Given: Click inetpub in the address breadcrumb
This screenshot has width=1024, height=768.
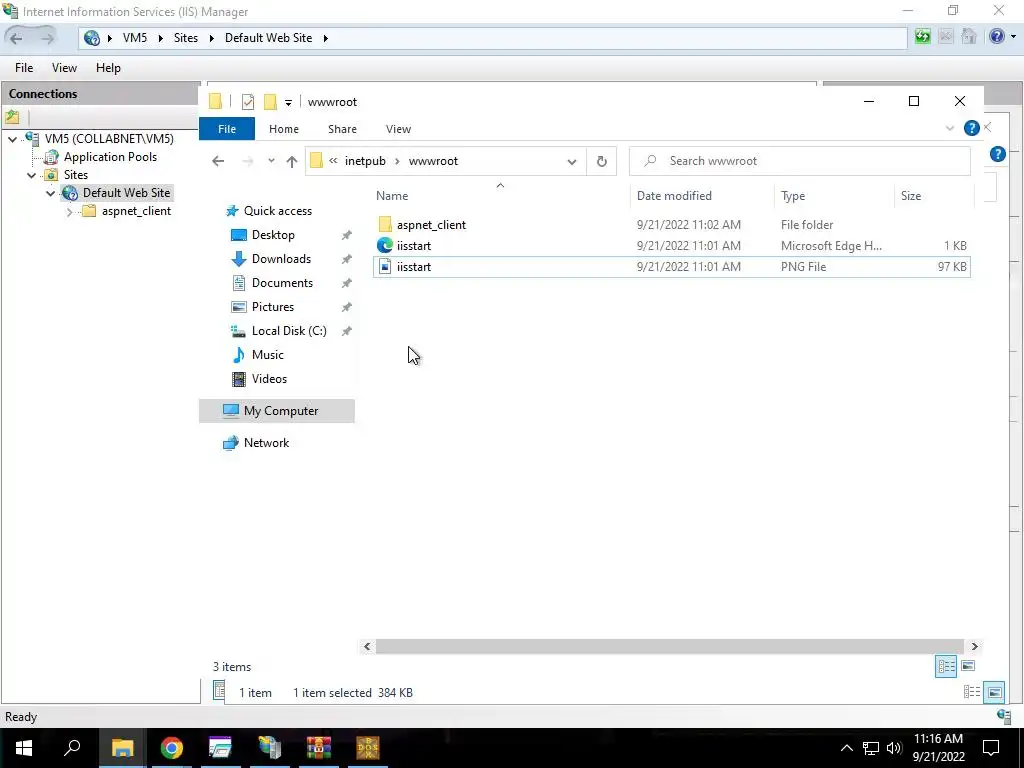Looking at the screenshot, I should pyautogui.click(x=365, y=161).
